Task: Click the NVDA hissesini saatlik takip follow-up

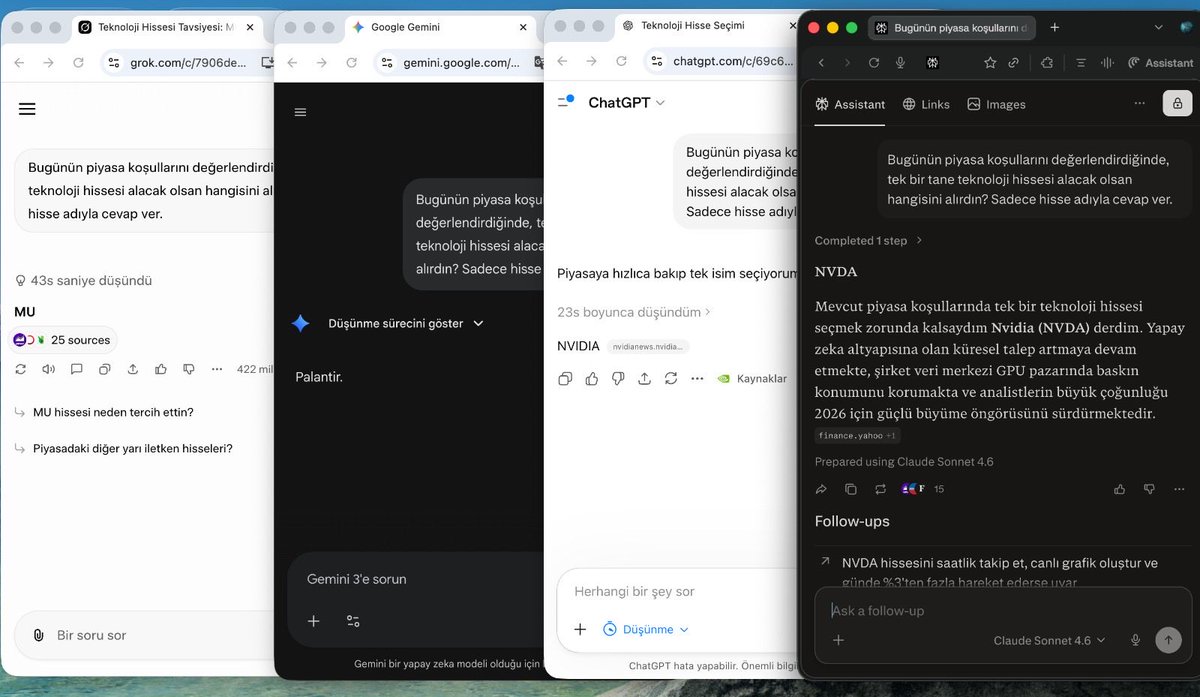Action: point(1000,571)
